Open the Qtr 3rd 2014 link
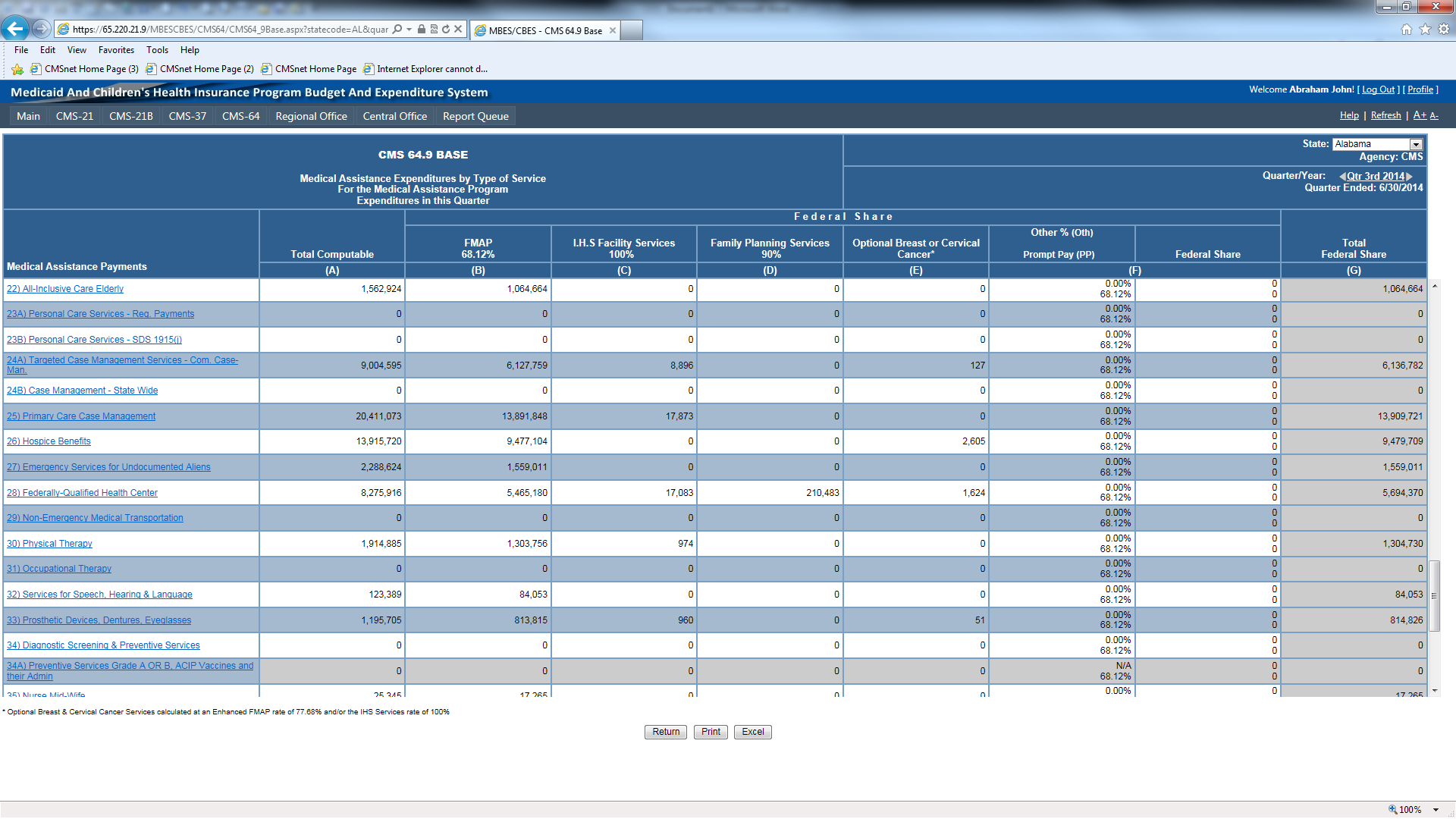The image size is (1456, 819). pyautogui.click(x=1375, y=177)
